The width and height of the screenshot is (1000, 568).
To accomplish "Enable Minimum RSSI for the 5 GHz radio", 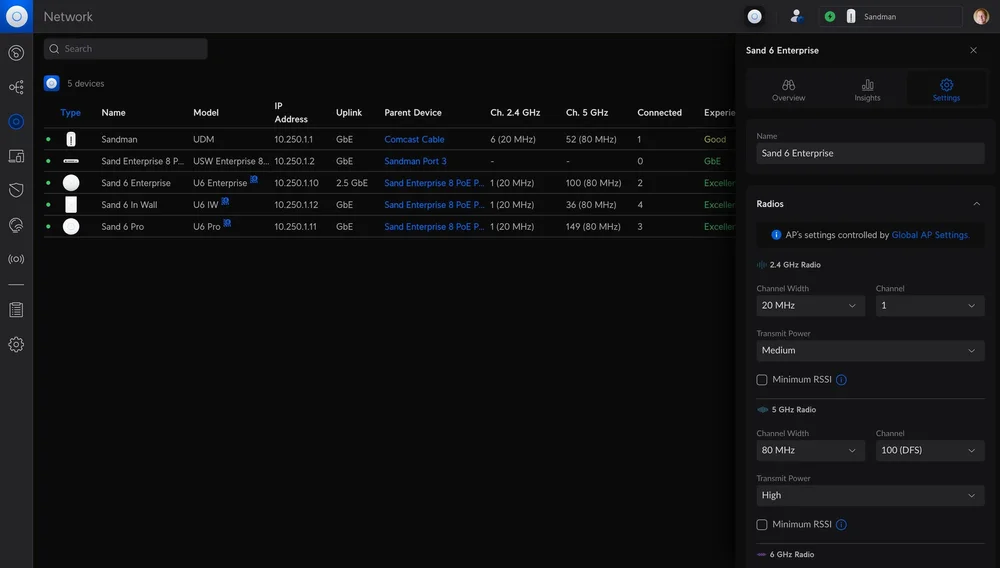I will pyautogui.click(x=761, y=525).
